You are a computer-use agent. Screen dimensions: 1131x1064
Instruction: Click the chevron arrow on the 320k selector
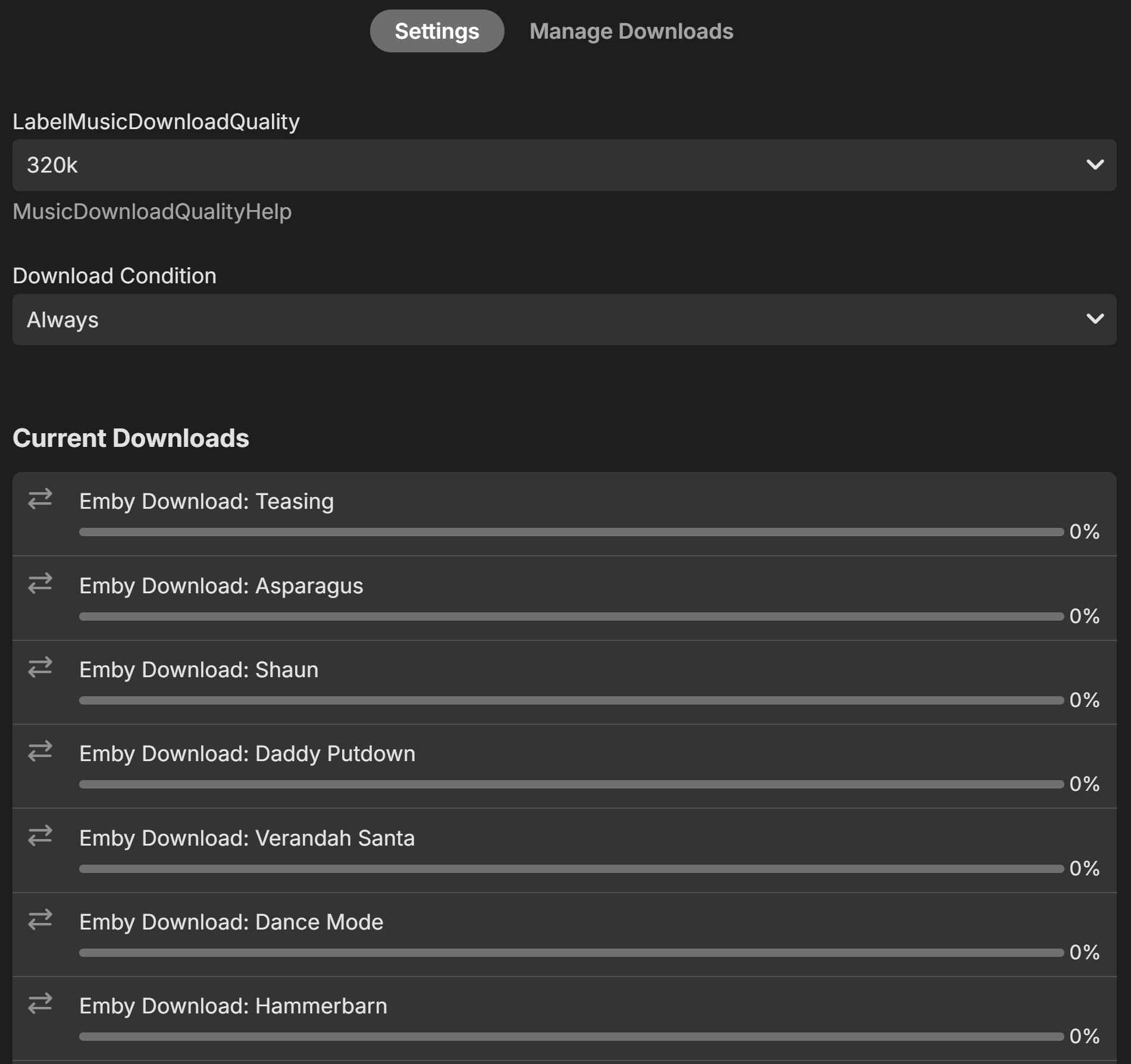click(x=1095, y=165)
